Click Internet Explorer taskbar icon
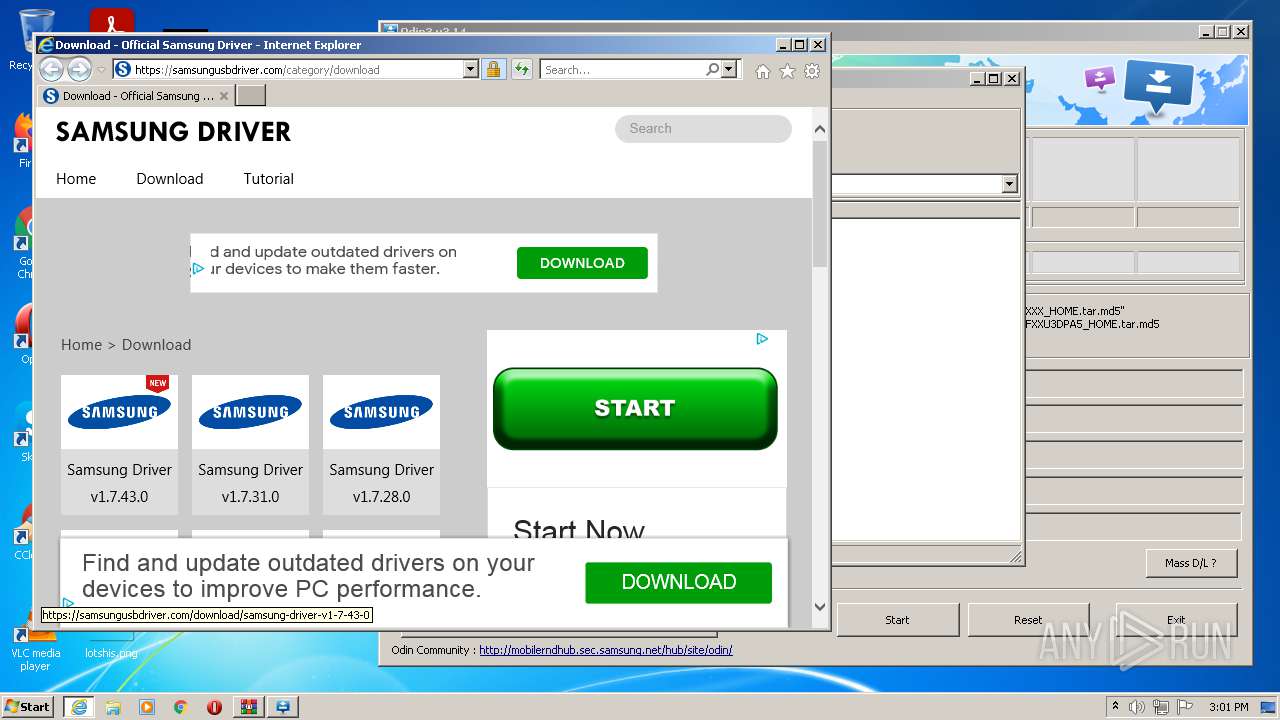 click(x=78, y=706)
